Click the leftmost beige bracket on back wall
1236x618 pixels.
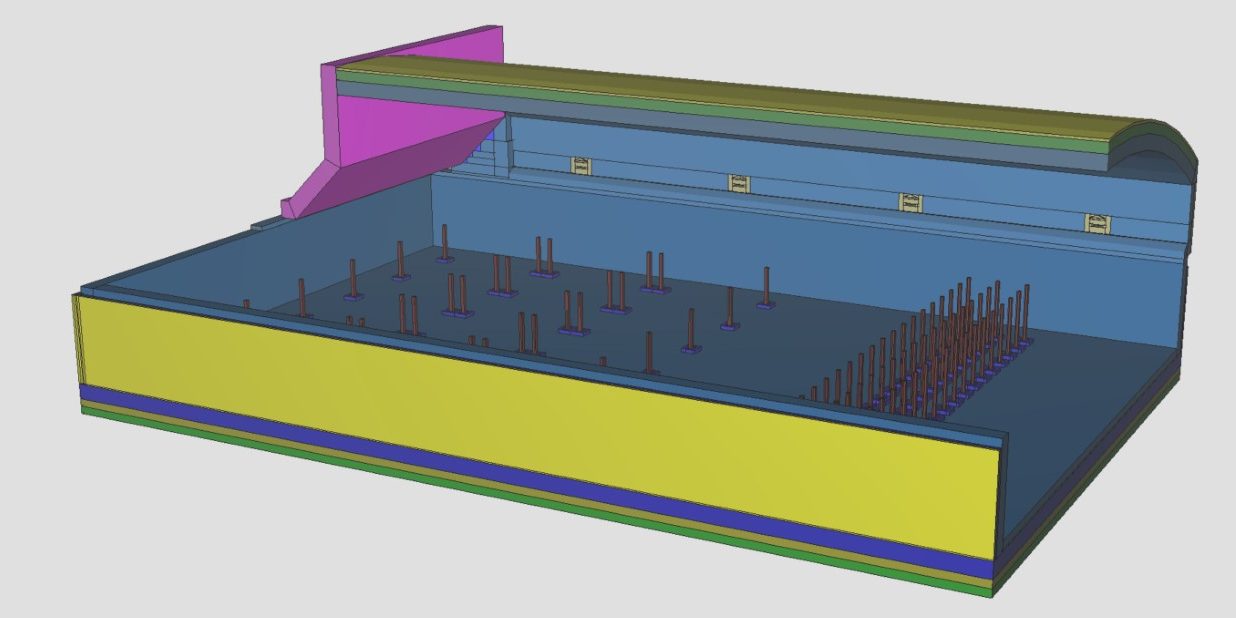pyautogui.click(x=582, y=165)
